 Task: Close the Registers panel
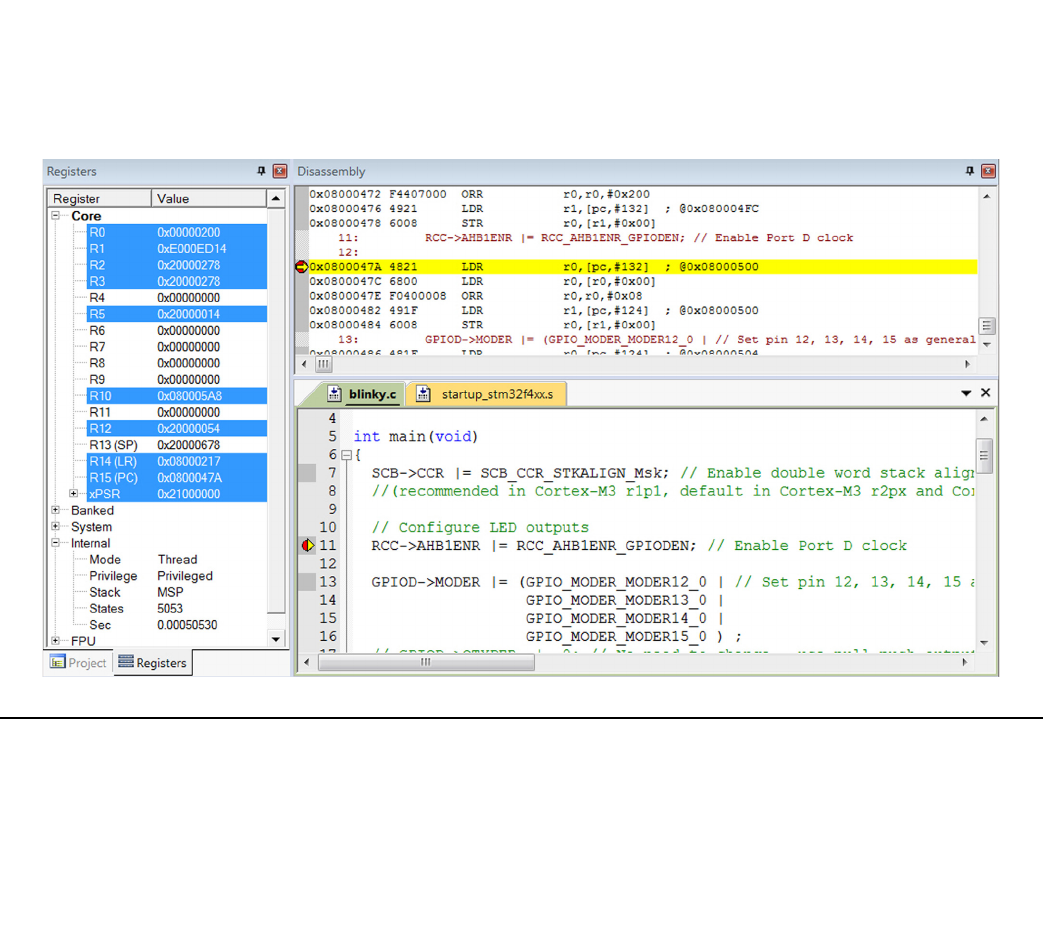click(x=280, y=171)
